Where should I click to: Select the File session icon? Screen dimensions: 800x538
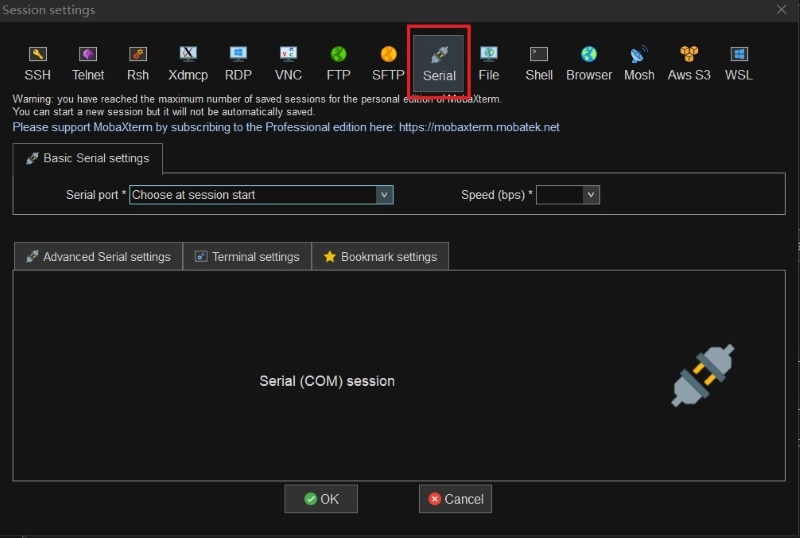489,63
